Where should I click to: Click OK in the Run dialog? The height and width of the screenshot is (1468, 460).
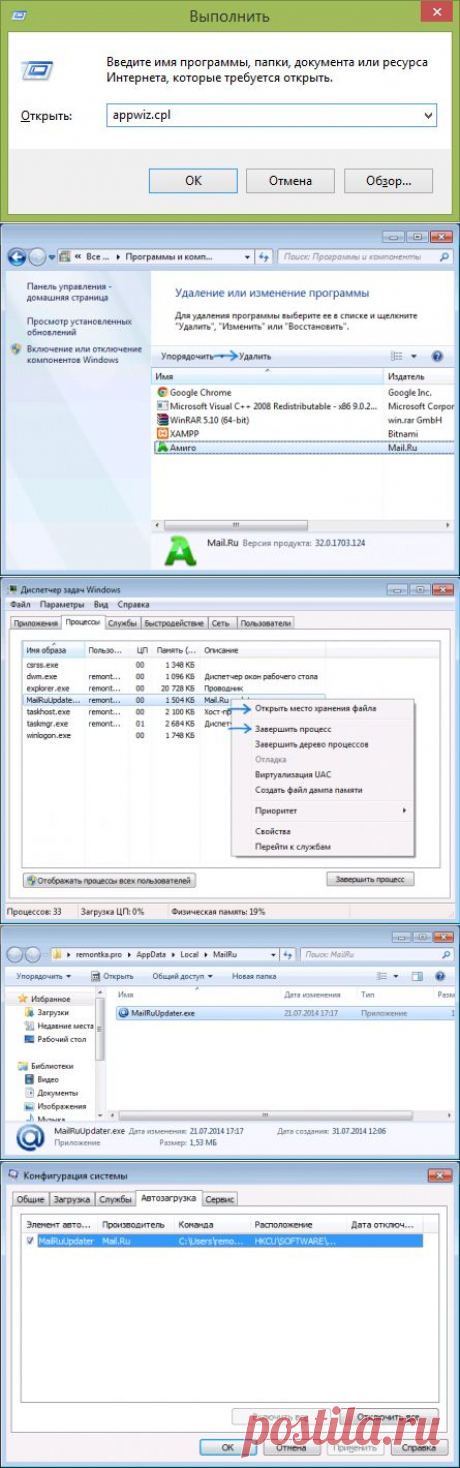click(x=193, y=181)
